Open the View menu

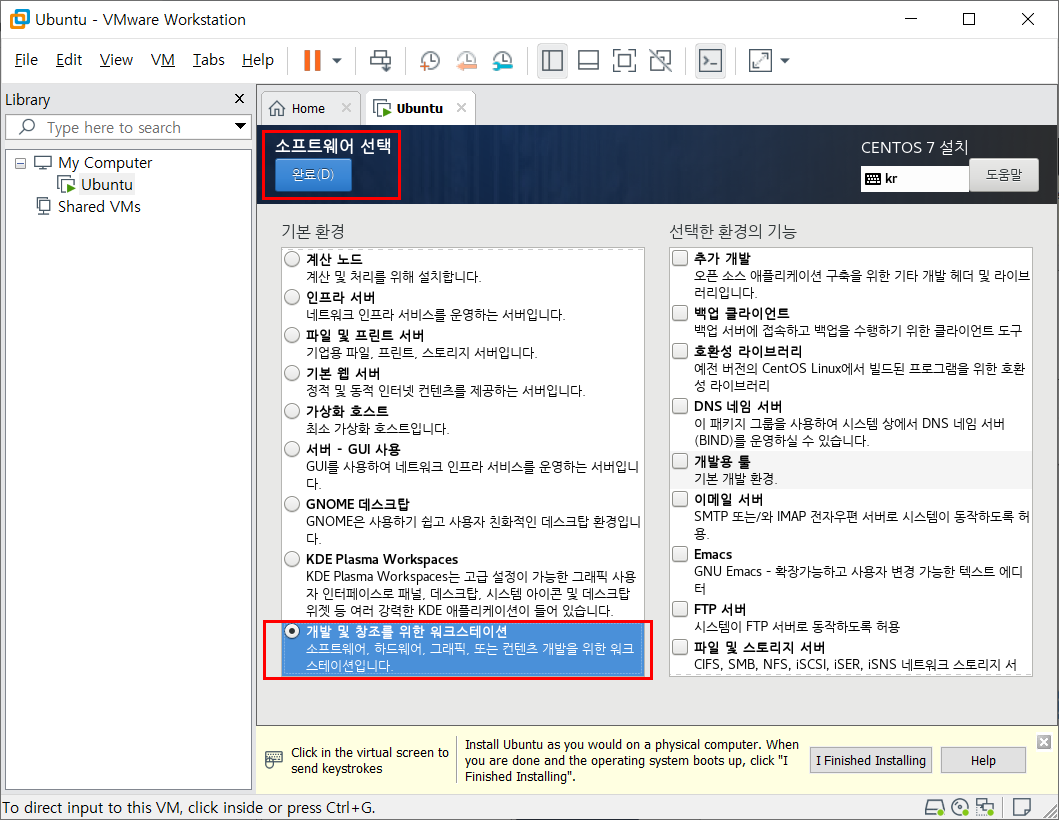(x=116, y=59)
